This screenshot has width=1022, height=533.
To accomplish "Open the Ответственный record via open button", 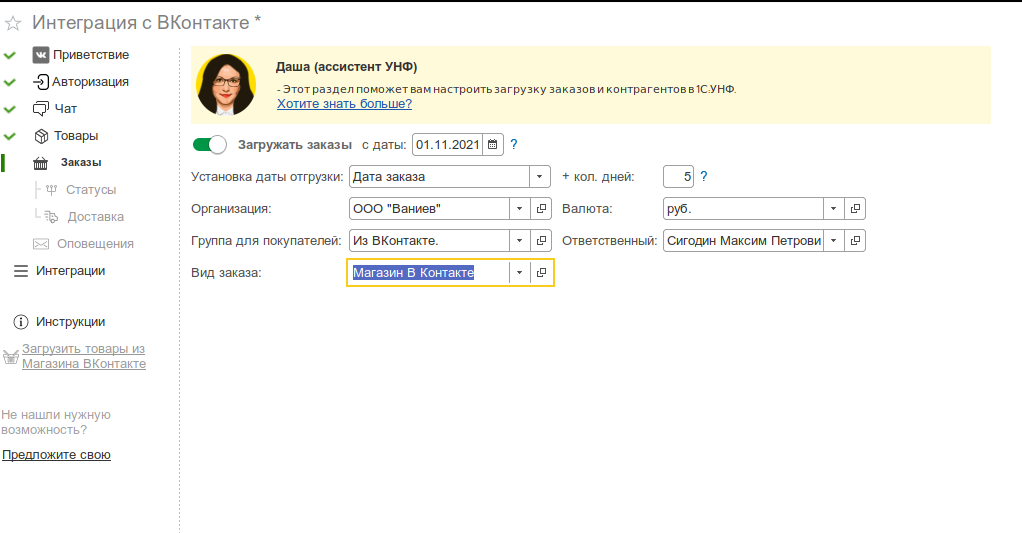I will click(855, 240).
